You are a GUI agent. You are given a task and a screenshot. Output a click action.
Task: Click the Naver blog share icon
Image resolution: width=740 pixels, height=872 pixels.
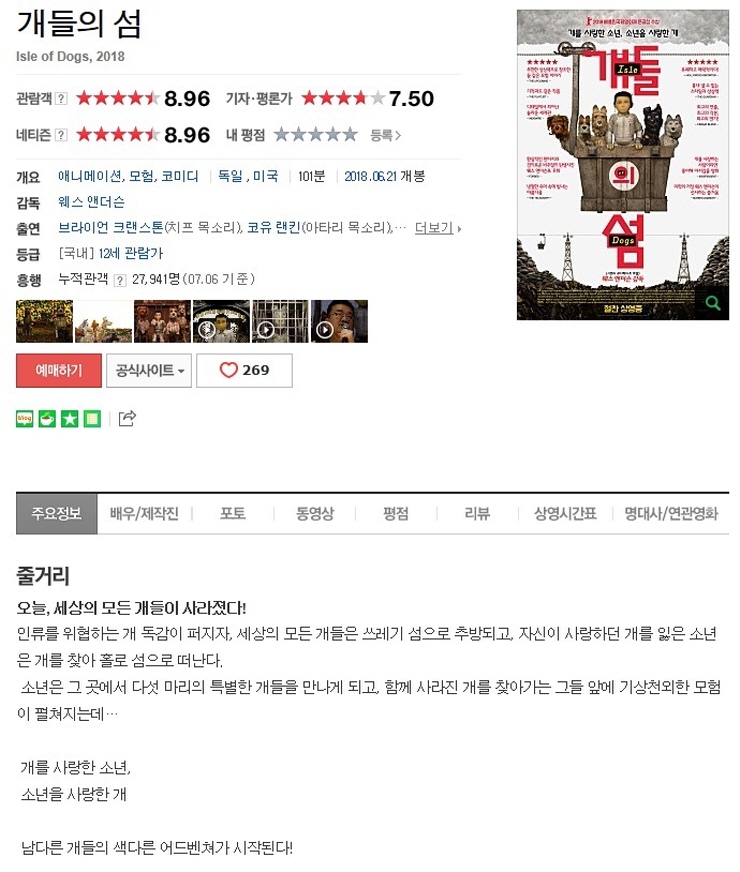point(24,418)
